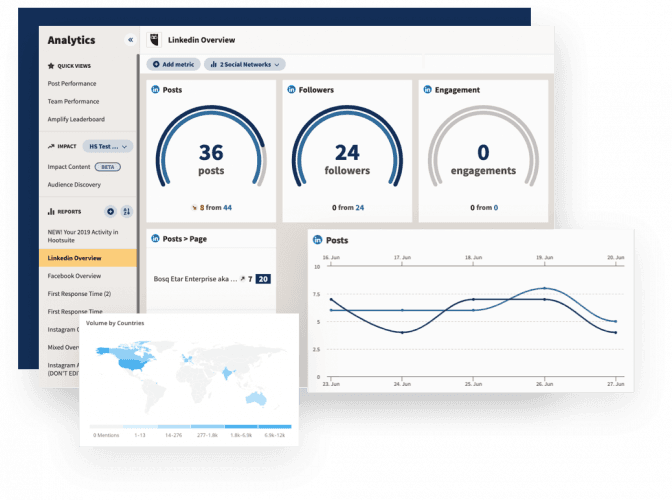The height and width of the screenshot is (500, 672).
Task: Click LinkedIn icon on Engagement card
Action: [426, 90]
